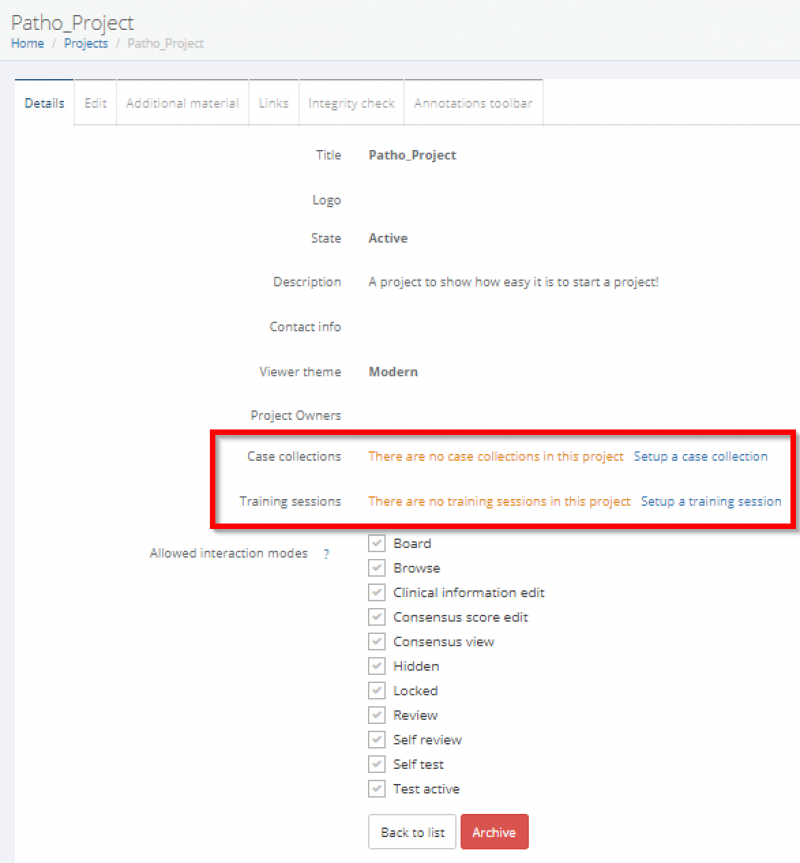Open the Additional material tab
This screenshot has width=800, height=863.
click(x=182, y=103)
